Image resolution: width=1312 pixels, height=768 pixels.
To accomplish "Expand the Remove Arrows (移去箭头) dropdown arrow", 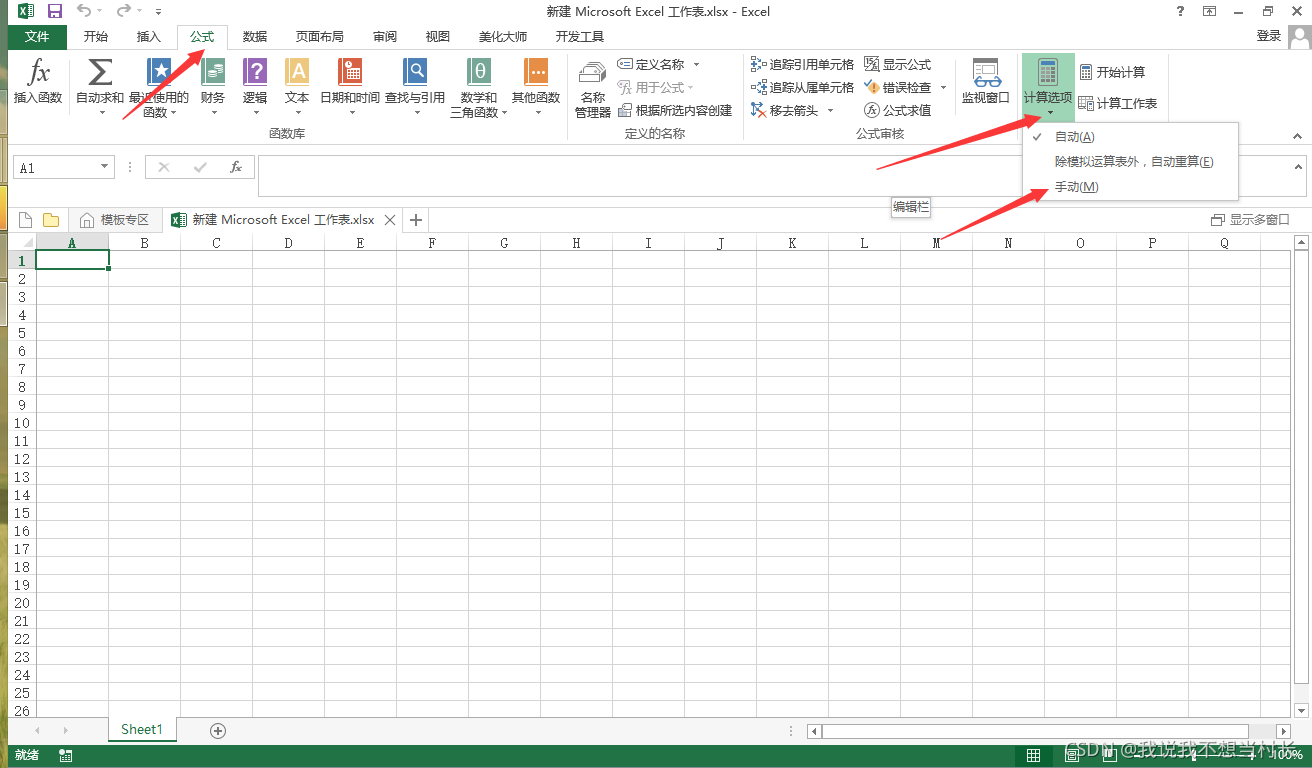I will tap(830, 110).
